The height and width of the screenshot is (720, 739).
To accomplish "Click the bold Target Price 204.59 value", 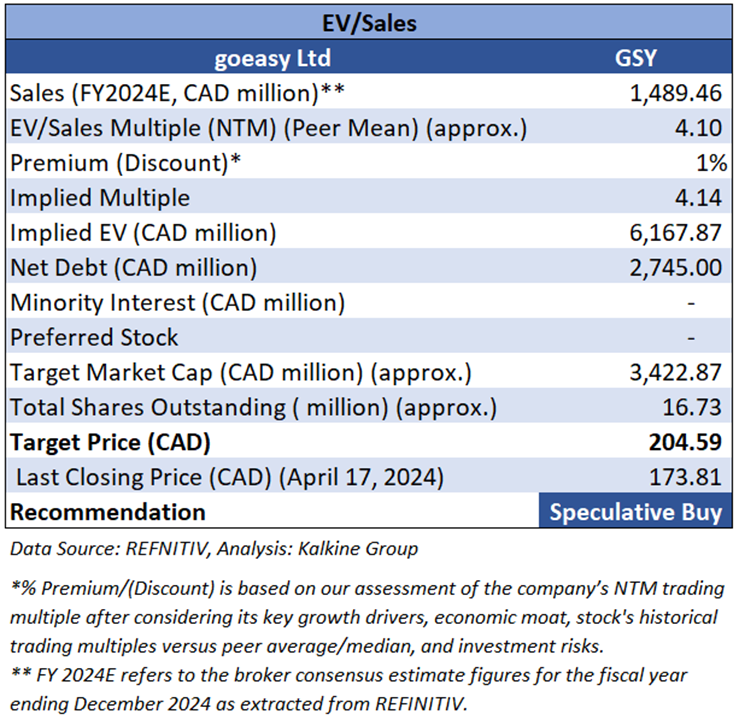I will [x=684, y=442].
